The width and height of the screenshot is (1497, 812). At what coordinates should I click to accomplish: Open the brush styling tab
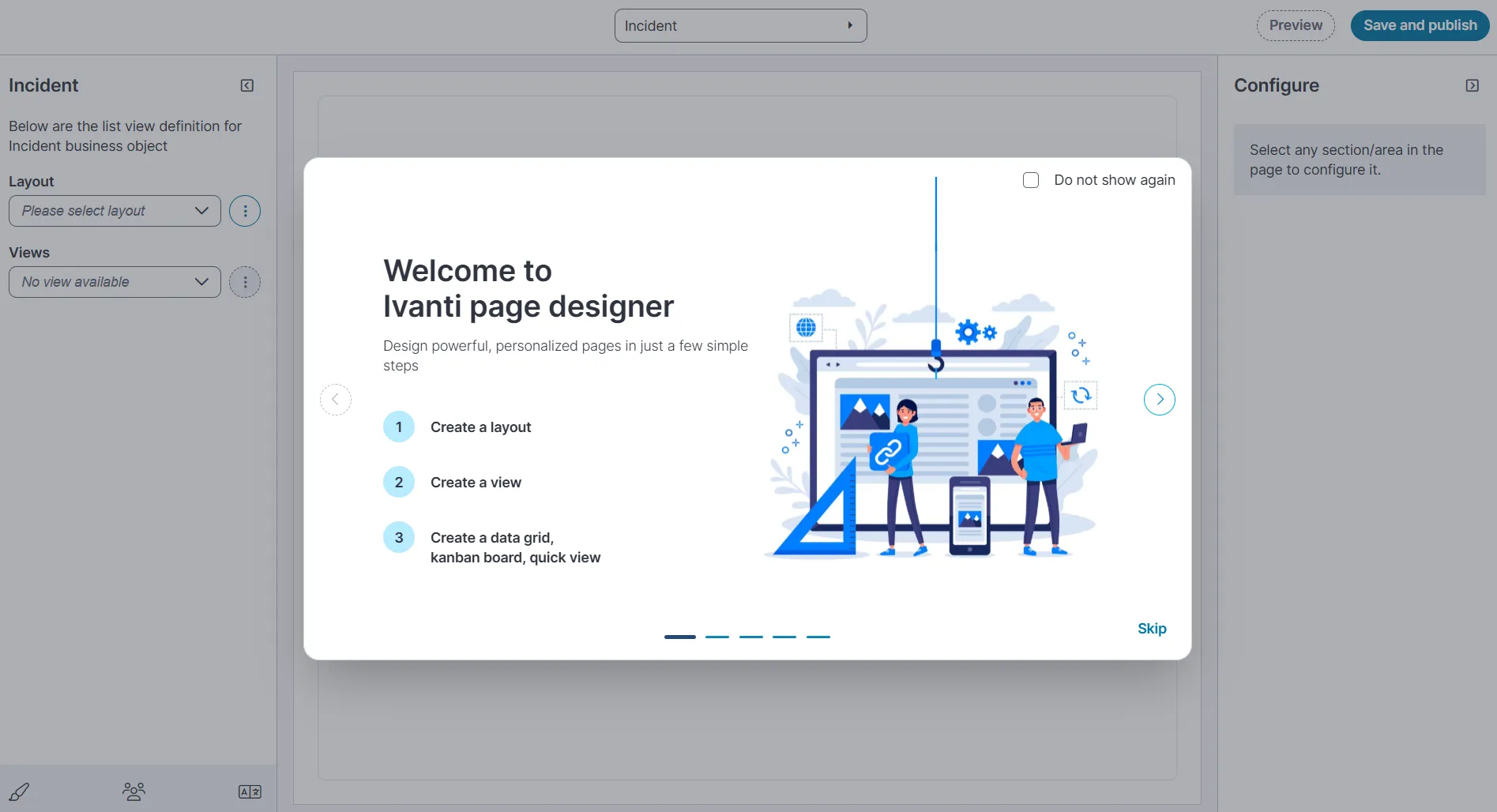[19, 791]
